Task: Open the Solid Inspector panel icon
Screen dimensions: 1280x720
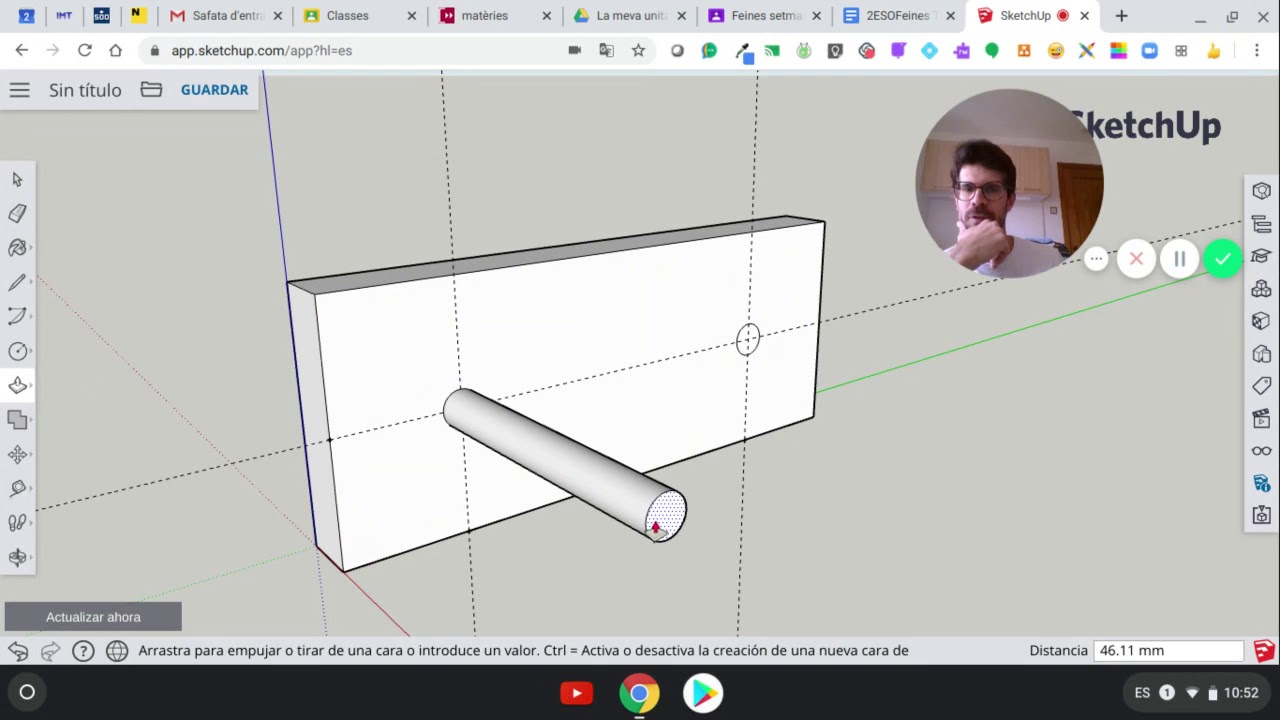Action: pos(1261,516)
